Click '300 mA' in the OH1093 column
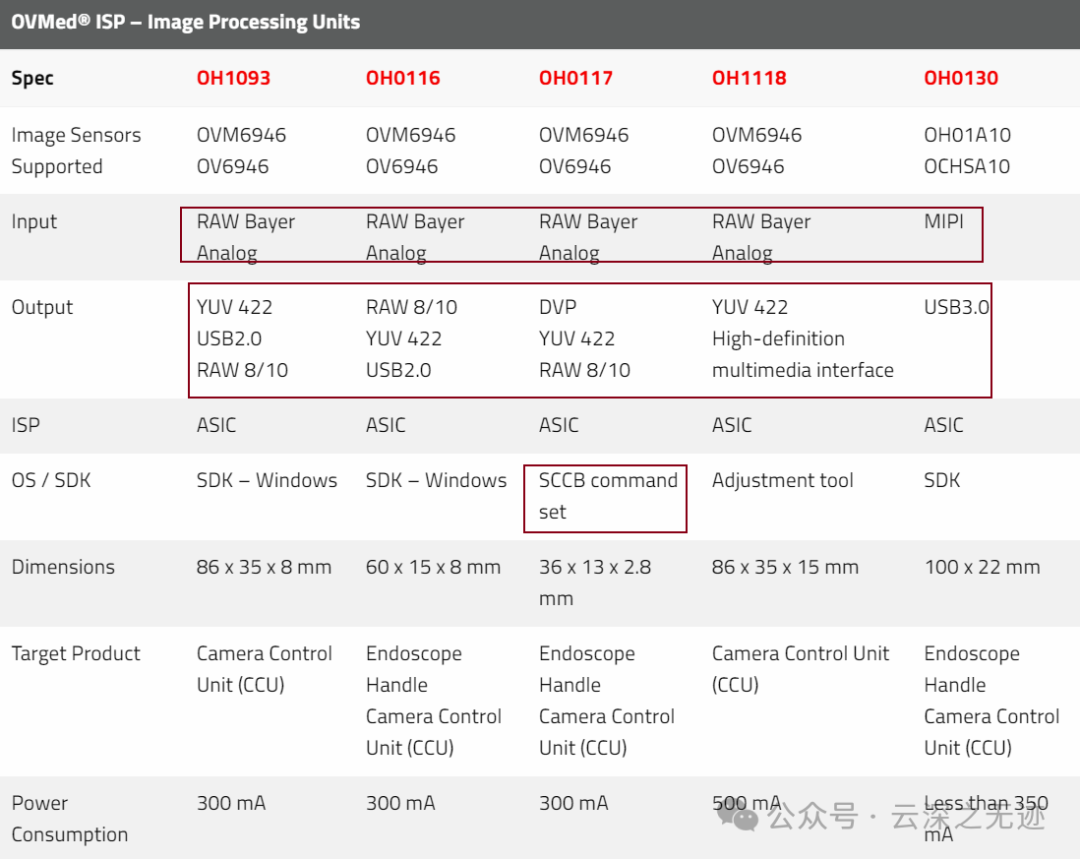Image resolution: width=1080 pixels, height=859 pixels. click(x=231, y=803)
